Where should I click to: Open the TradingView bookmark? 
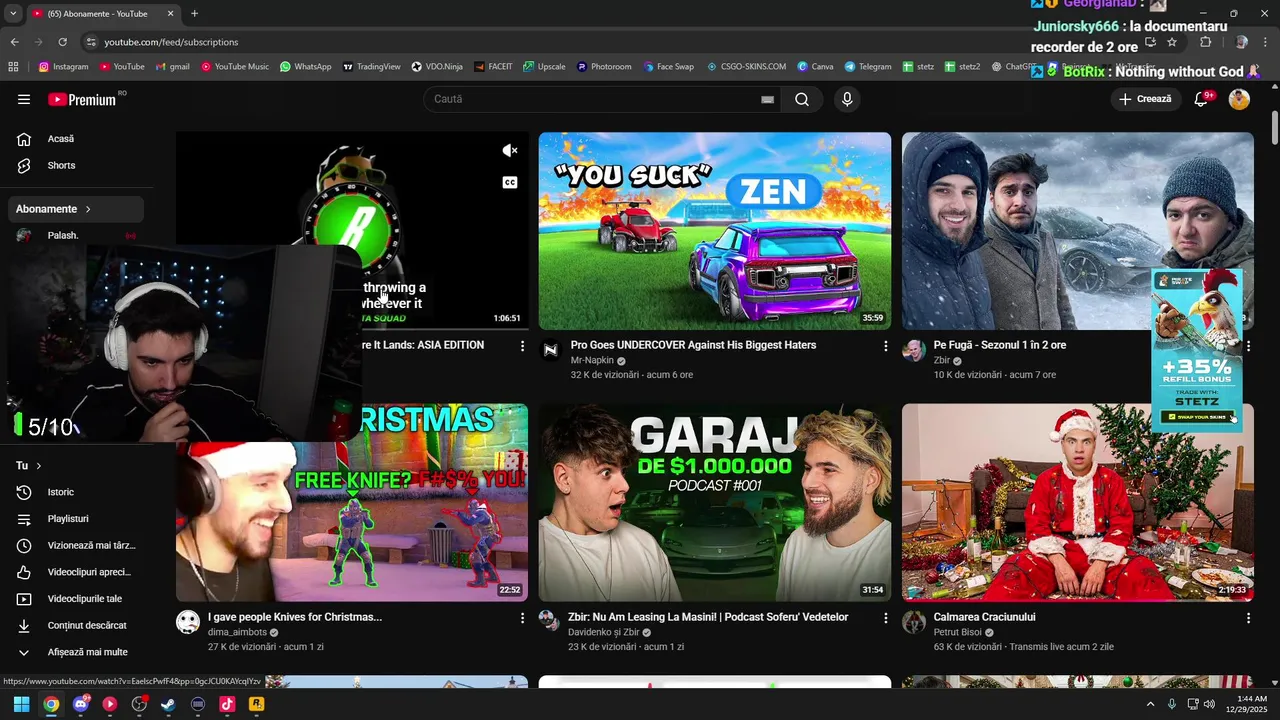pos(372,67)
